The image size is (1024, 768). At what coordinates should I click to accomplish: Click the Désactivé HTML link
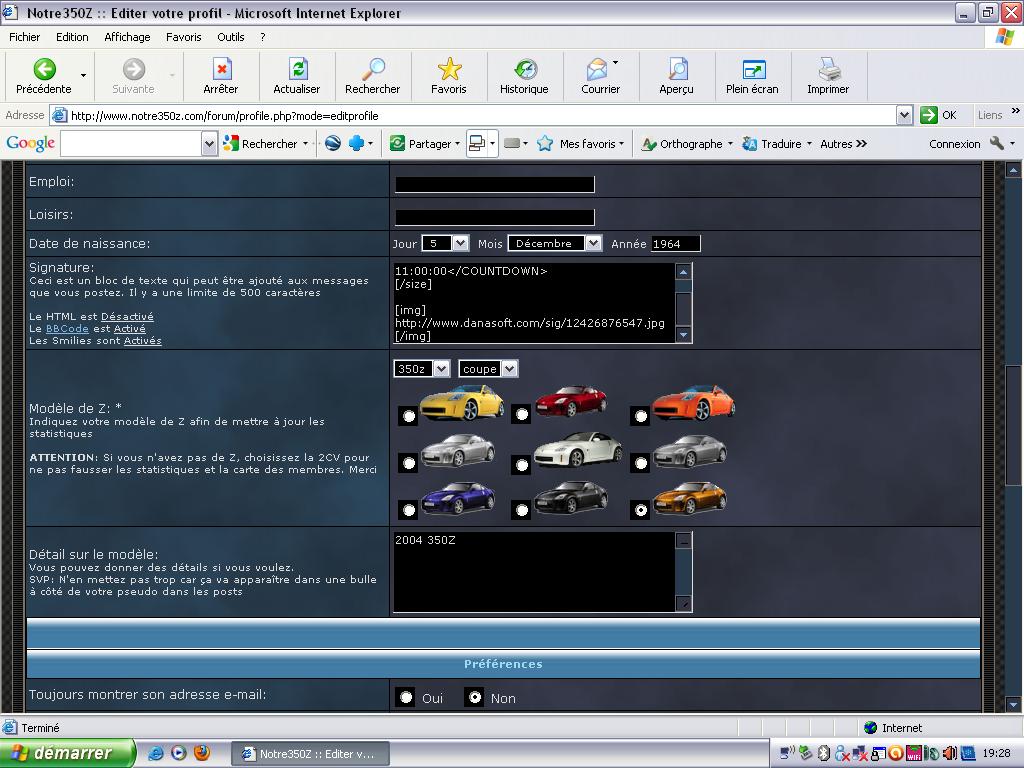click(127, 317)
